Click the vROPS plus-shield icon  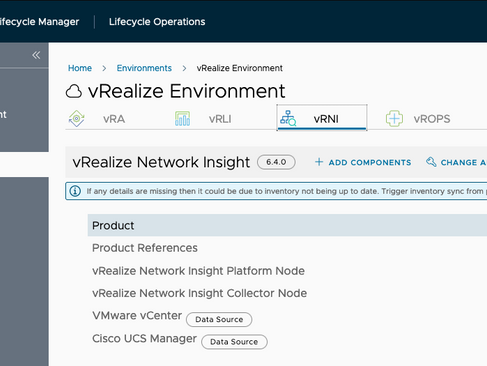coord(394,118)
